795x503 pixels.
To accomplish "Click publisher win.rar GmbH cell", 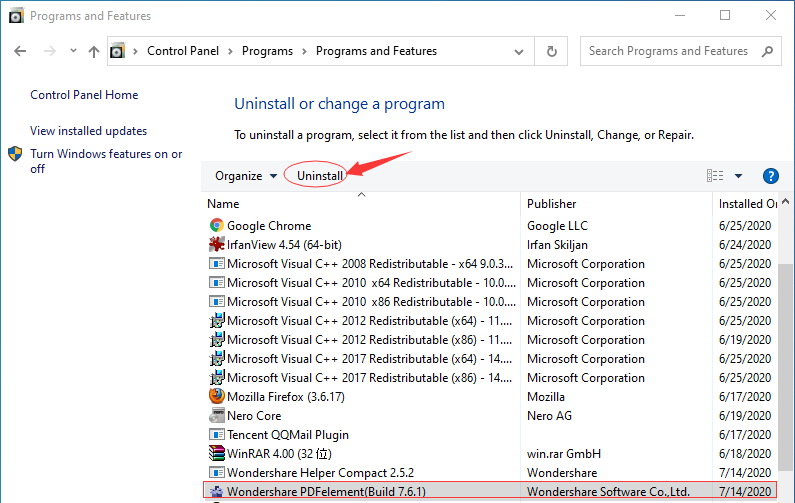I will (564, 454).
